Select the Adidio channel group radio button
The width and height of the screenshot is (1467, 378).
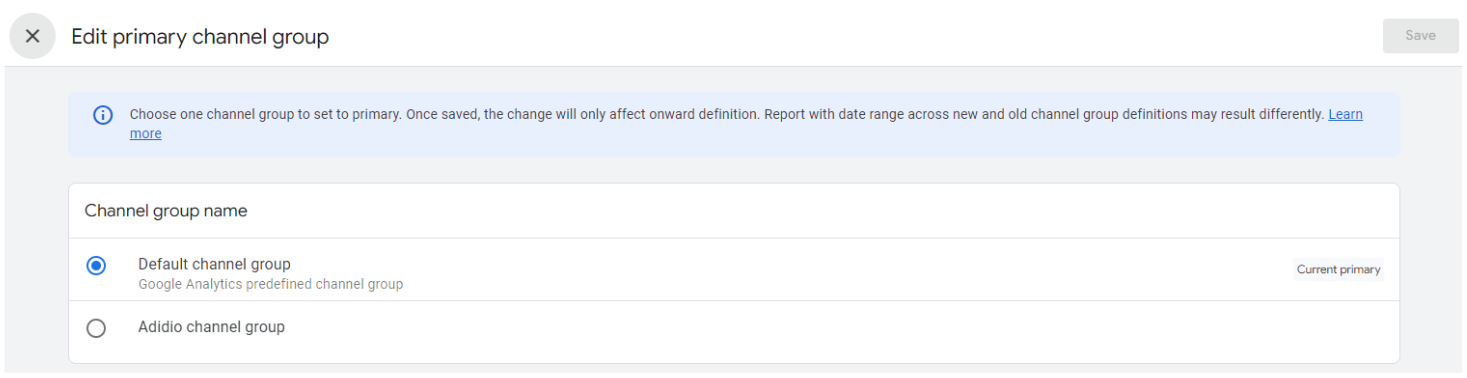click(x=96, y=328)
